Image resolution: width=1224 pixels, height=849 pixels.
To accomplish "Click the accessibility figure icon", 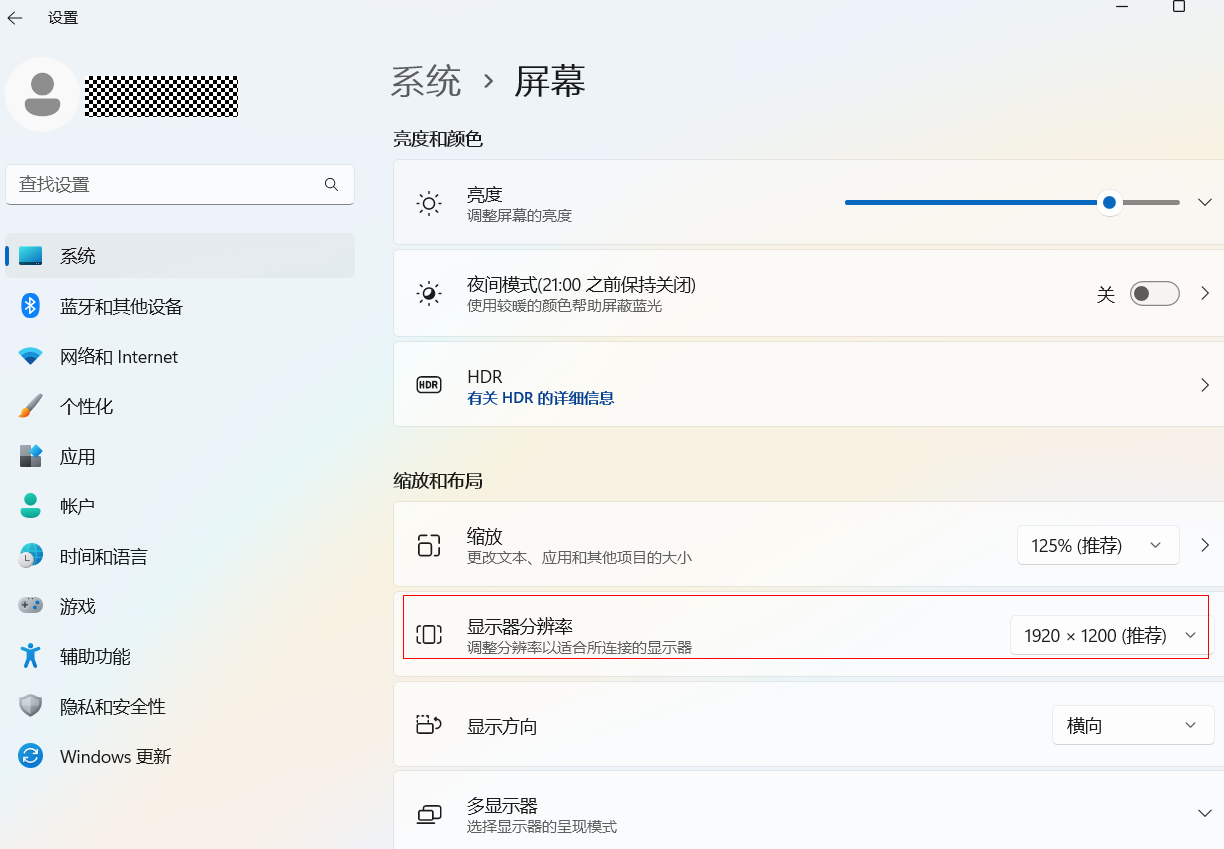I will 31,657.
